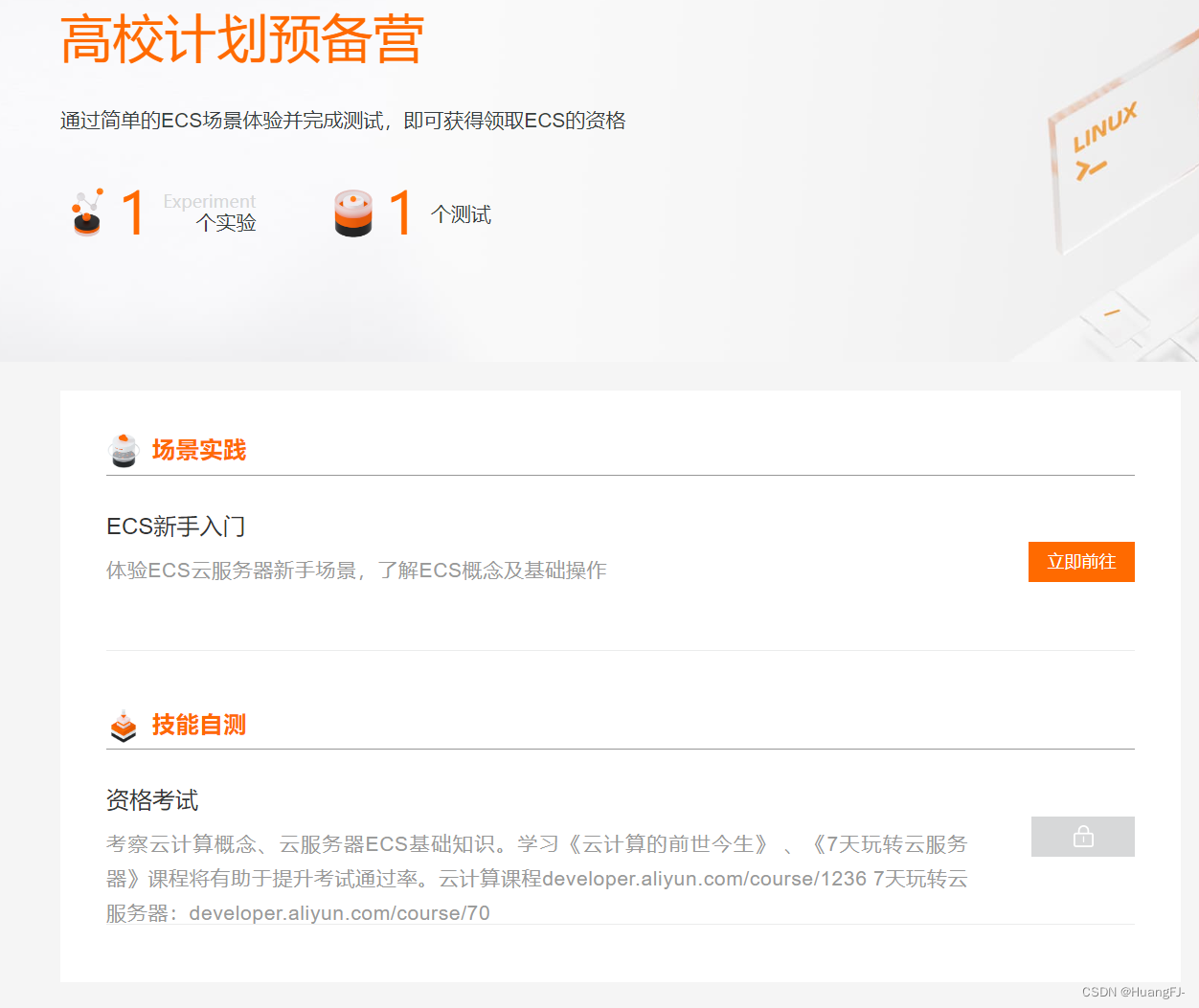
Task: Click the 个实验 label
Action: tap(226, 223)
